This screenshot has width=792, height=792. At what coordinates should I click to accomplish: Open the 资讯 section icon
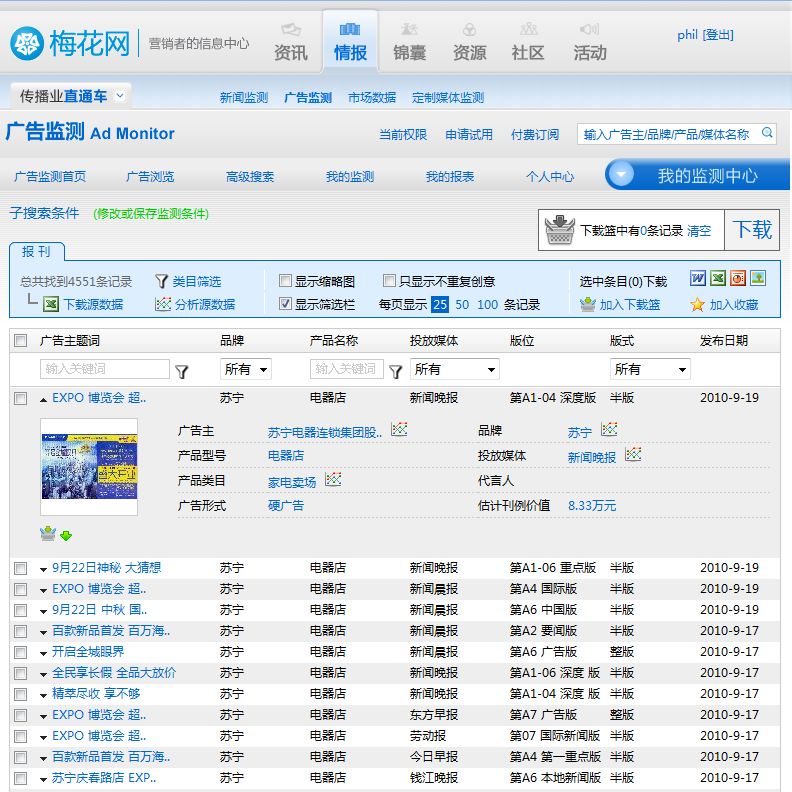291,29
